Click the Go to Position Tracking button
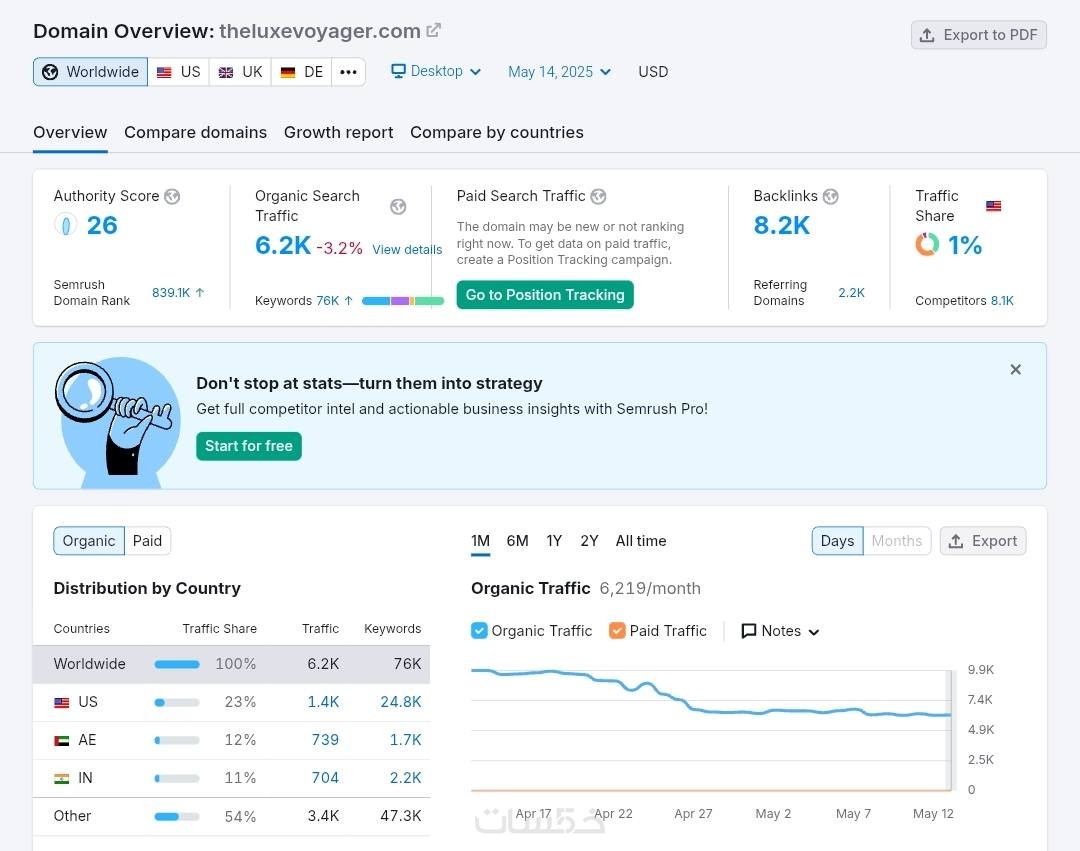This screenshot has height=851, width=1080. coord(545,295)
